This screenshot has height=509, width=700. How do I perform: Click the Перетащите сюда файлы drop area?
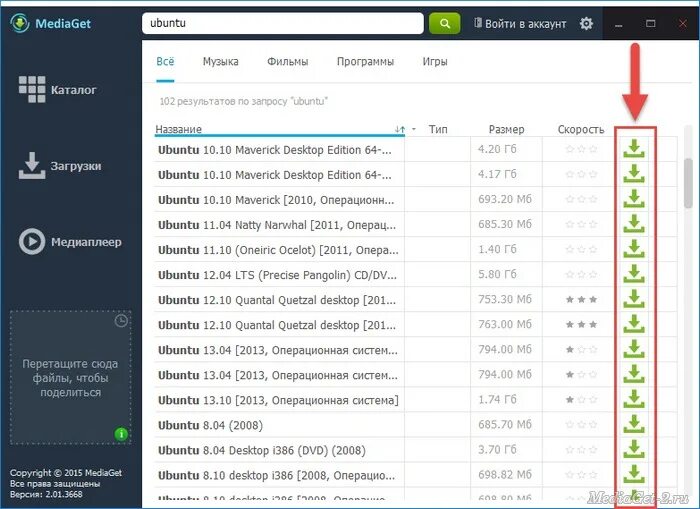(71, 377)
